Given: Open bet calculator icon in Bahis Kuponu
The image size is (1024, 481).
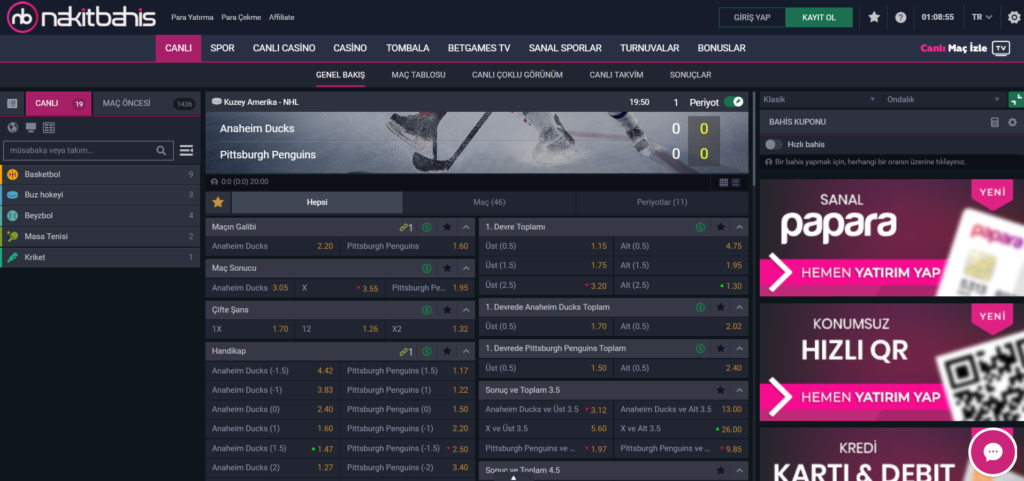Looking at the screenshot, I should tap(995, 122).
